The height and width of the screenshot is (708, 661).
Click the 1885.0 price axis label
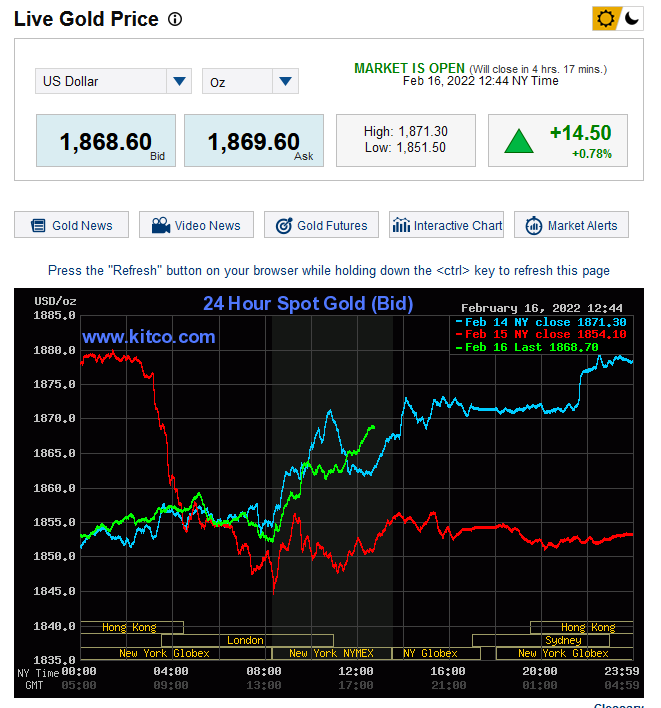54,315
